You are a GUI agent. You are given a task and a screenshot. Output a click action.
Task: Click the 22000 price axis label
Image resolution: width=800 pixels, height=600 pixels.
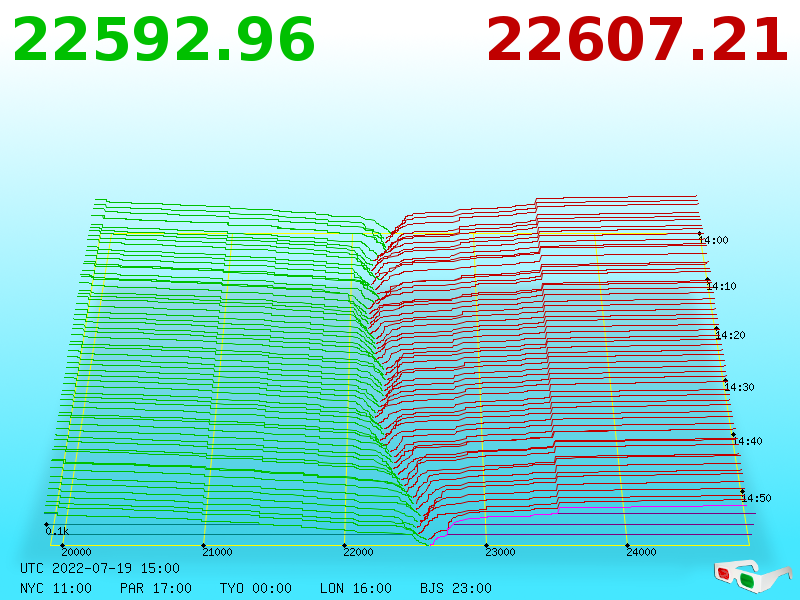click(358, 552)
